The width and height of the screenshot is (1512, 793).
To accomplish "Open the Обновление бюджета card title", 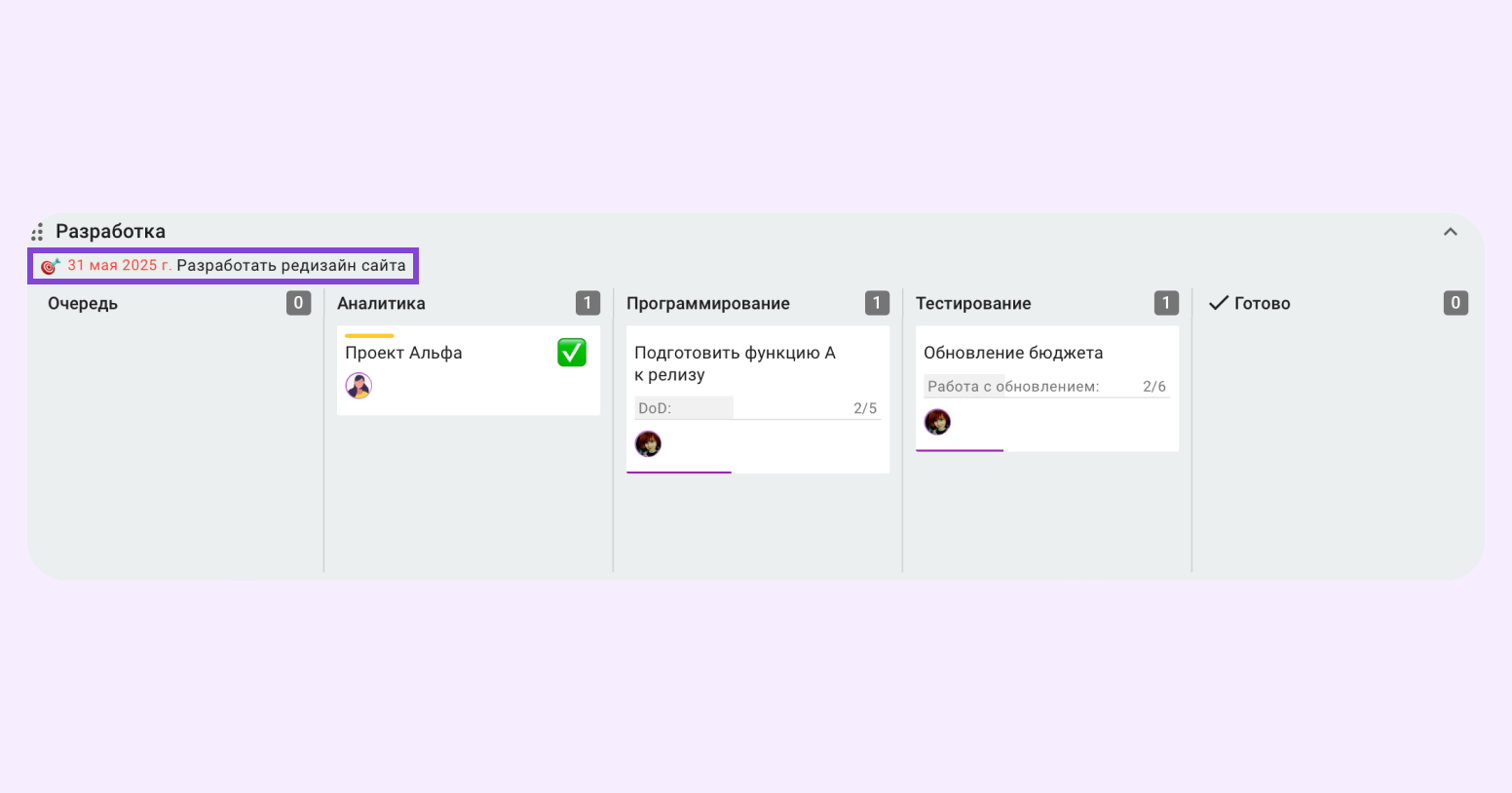I will click(1013, 353).
